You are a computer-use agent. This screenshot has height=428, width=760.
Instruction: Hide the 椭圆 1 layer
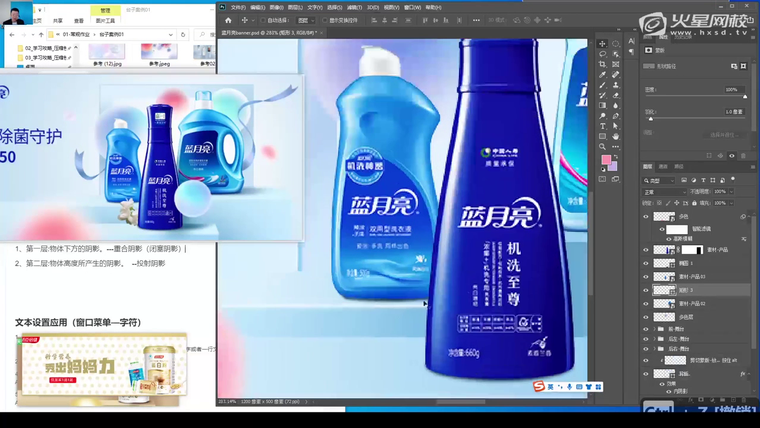[x=646, y=263]
